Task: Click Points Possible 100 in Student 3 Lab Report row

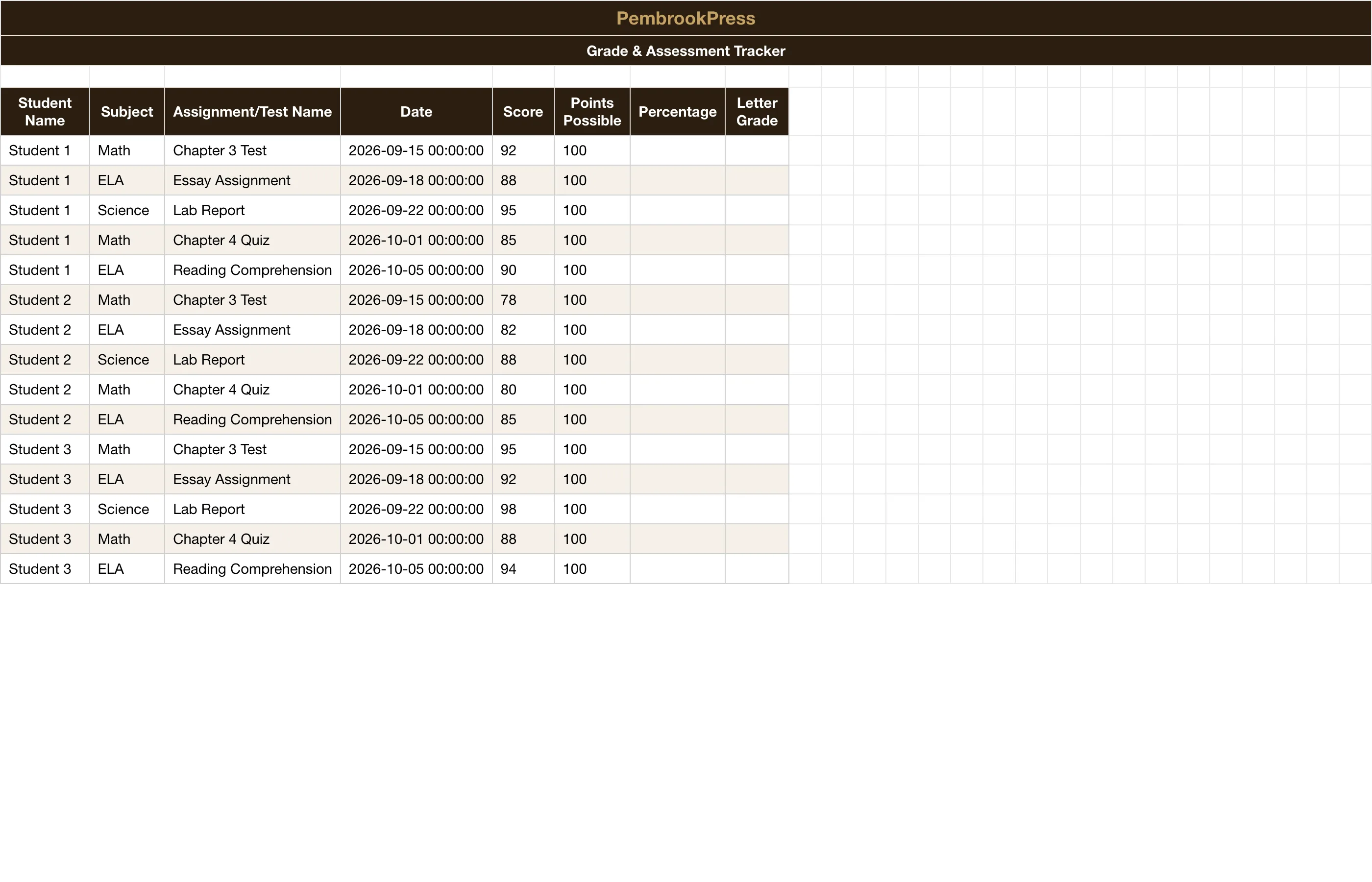Action: pyautogui.click(x=592, y=509)
